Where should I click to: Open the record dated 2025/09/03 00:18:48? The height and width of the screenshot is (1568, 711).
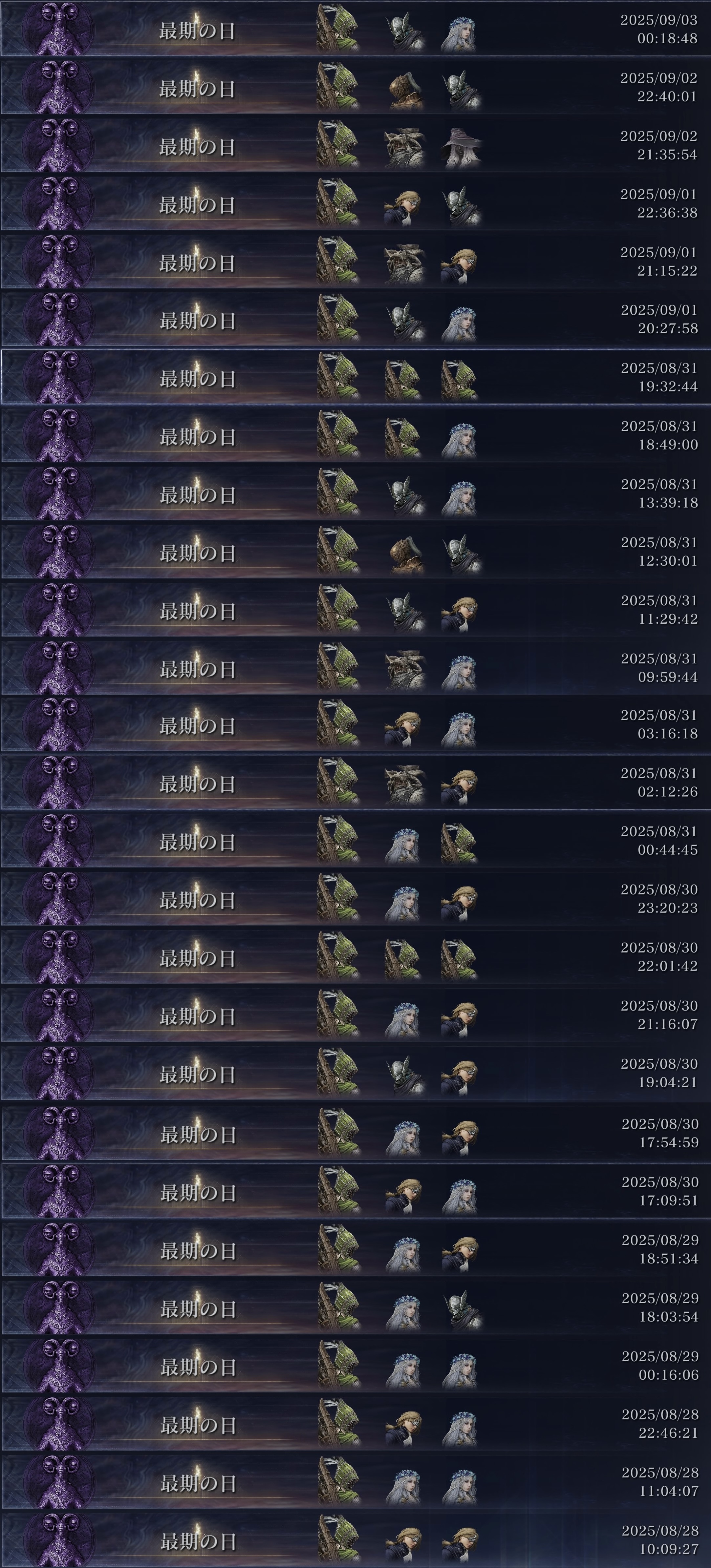355,29
